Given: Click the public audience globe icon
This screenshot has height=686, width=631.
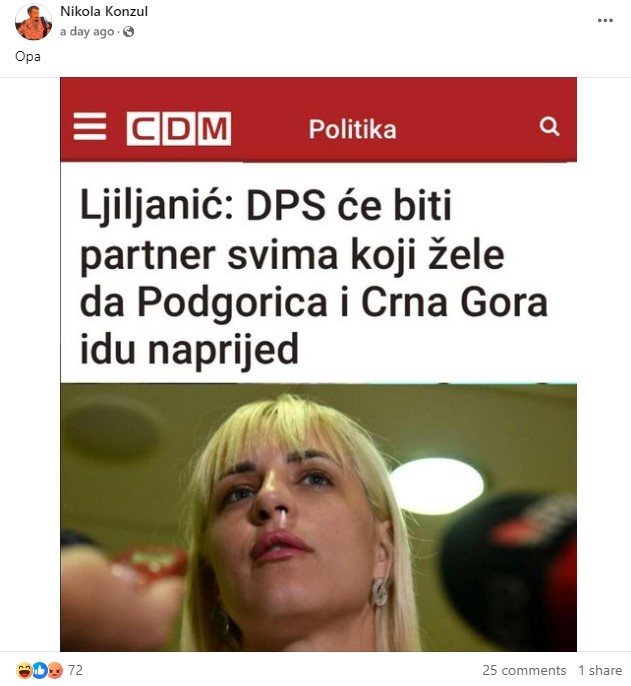Looking at the screenshot, I should (128, 32).
